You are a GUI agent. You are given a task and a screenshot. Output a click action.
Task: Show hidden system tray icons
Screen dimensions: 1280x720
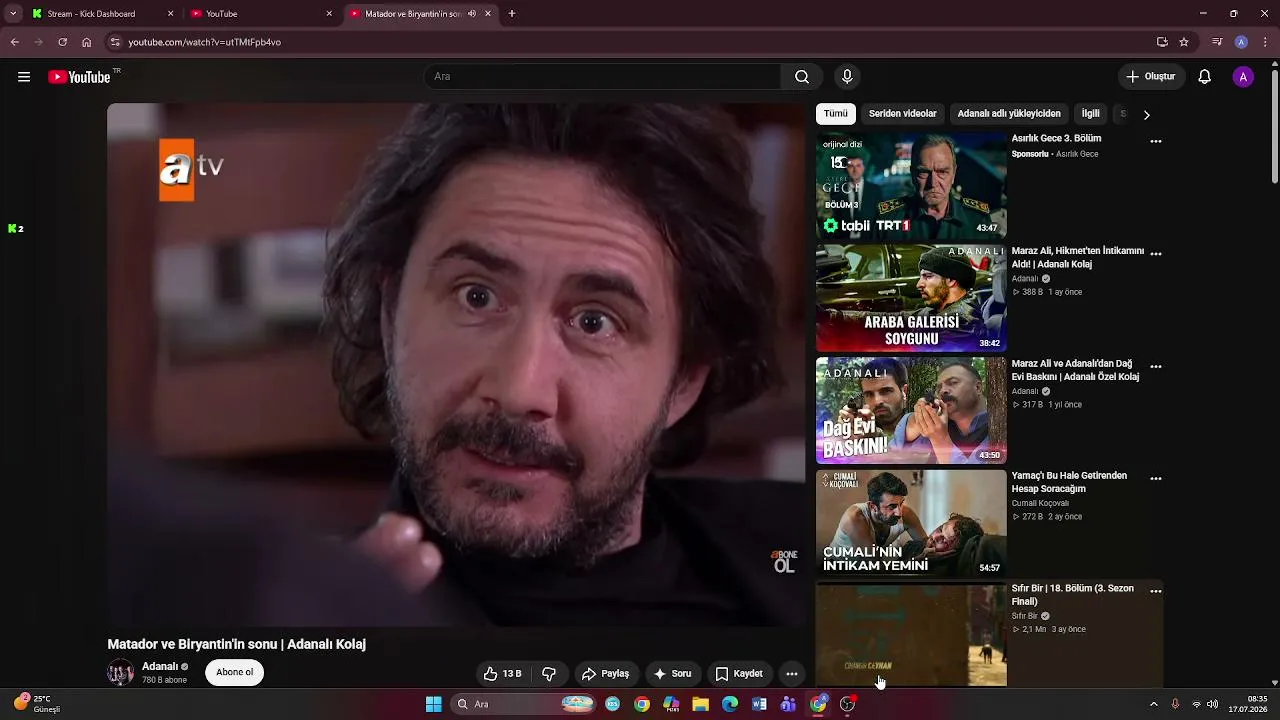pyautogui.click(x=1154, y=704)
